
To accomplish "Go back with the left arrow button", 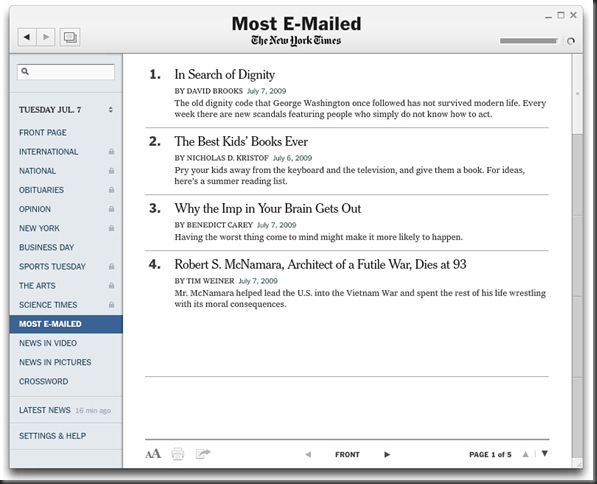I will pyautogui.click(x=27, y=37).
